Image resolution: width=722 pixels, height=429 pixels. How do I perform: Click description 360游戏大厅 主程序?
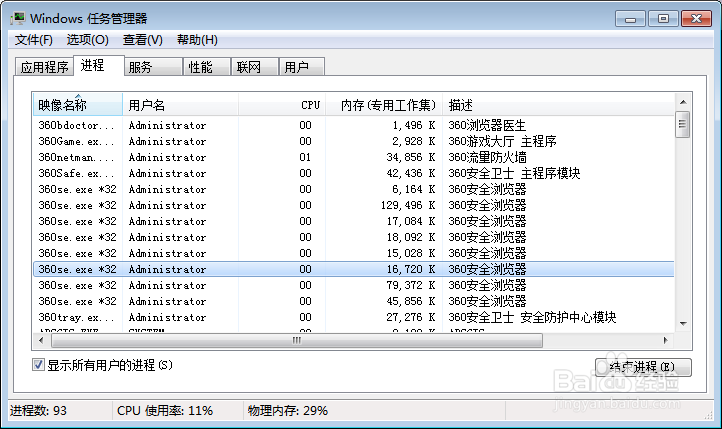(x=502, y=141)
